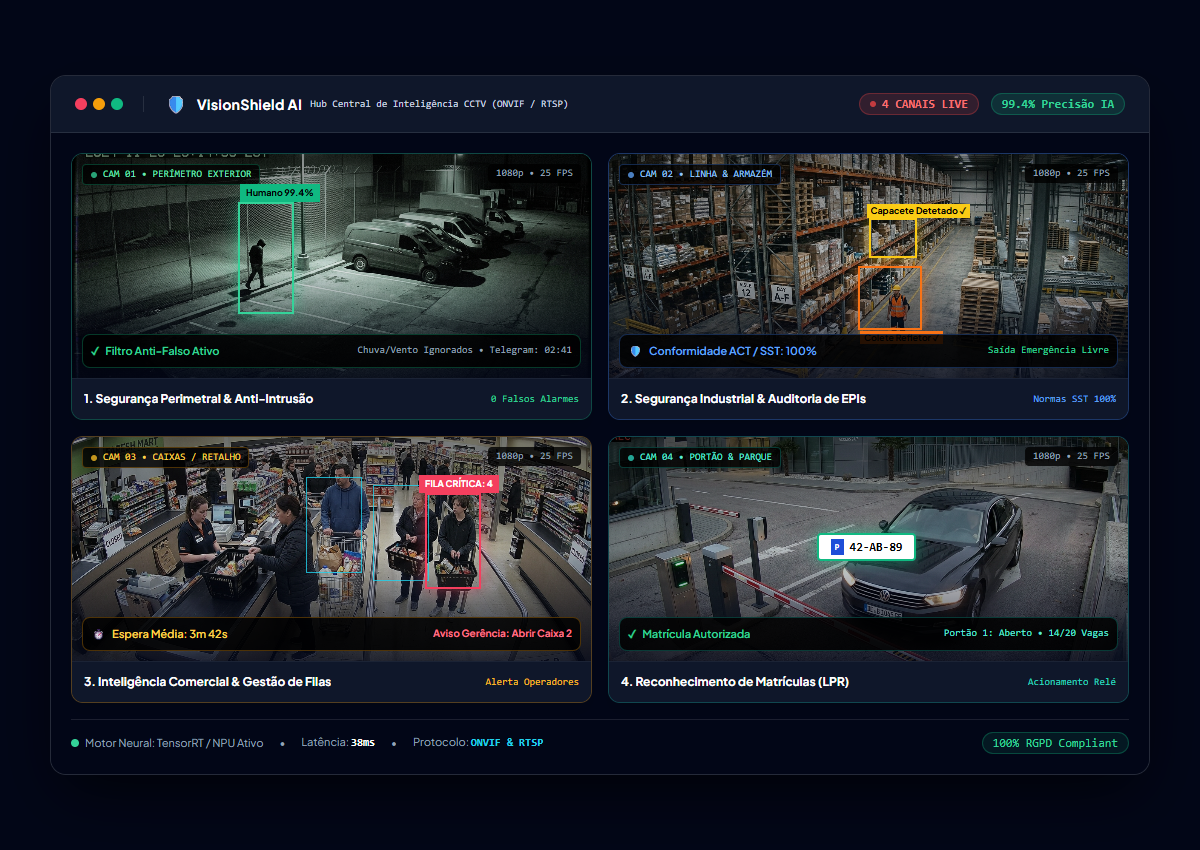1200x850 pixels.
Task: Click the shield icon beside Conformidade ACT / SST
Action: (635, 351)
